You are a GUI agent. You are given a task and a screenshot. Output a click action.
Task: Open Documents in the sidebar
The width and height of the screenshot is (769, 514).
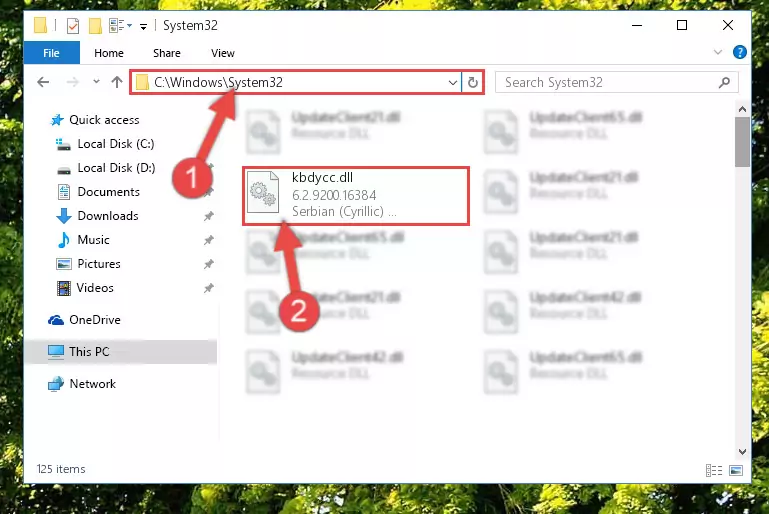click(x=108, y=192)
